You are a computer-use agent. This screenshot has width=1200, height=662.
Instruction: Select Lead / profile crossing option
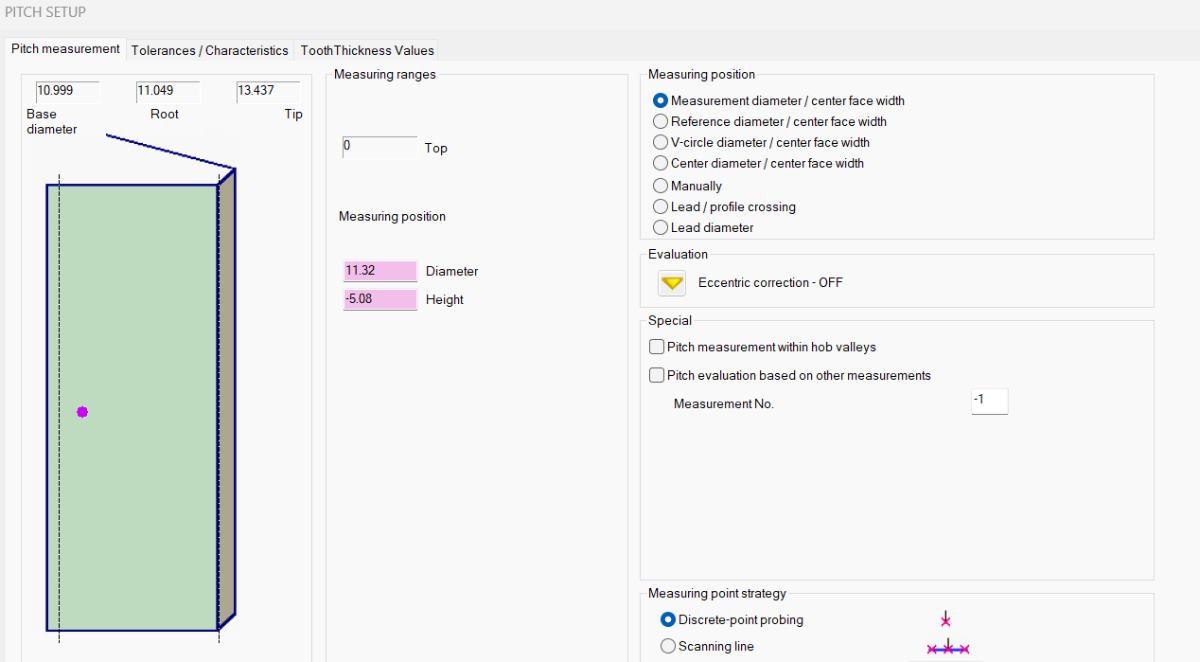click(x=660, y=207)
